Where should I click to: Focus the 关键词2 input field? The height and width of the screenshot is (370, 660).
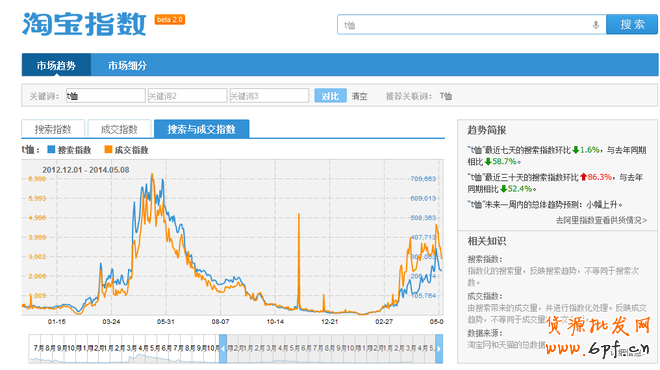tap(187, 96)
